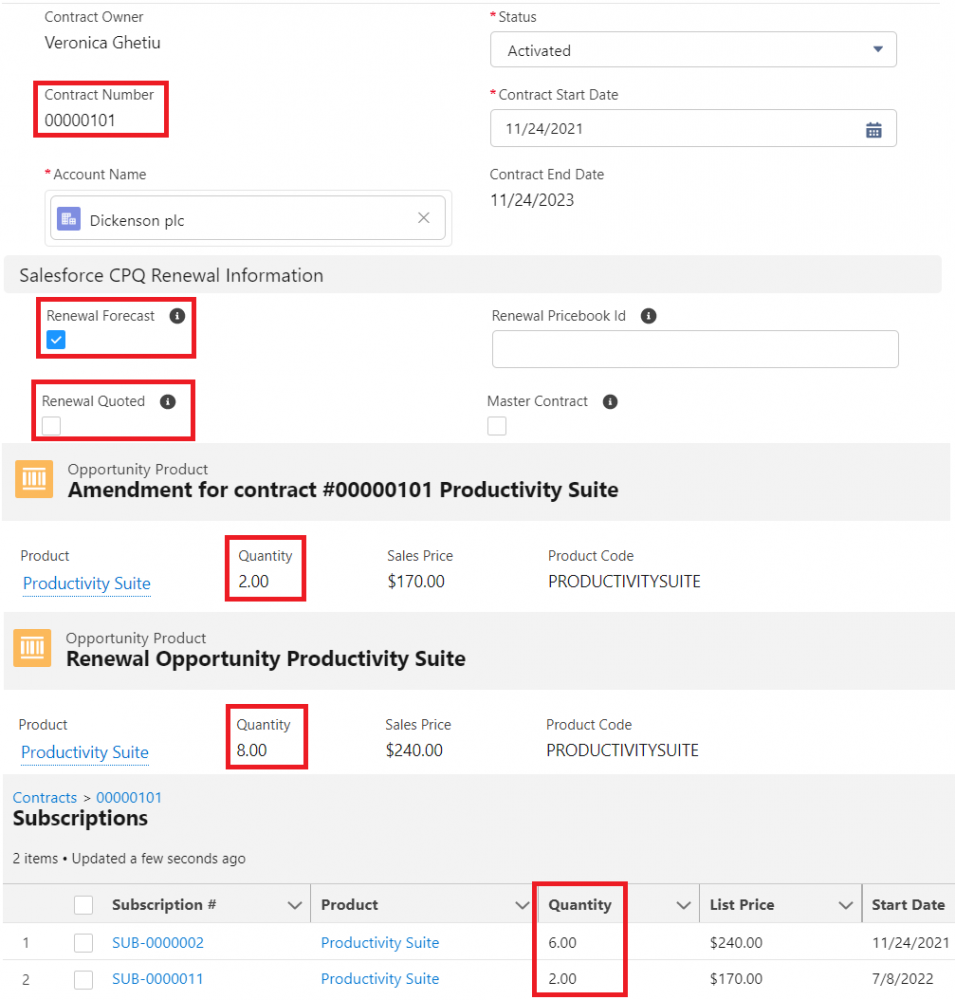Clear the Dickenson plc account selection
The width and height of the screenshot is (955, 1000).
[x=424, y=218]
